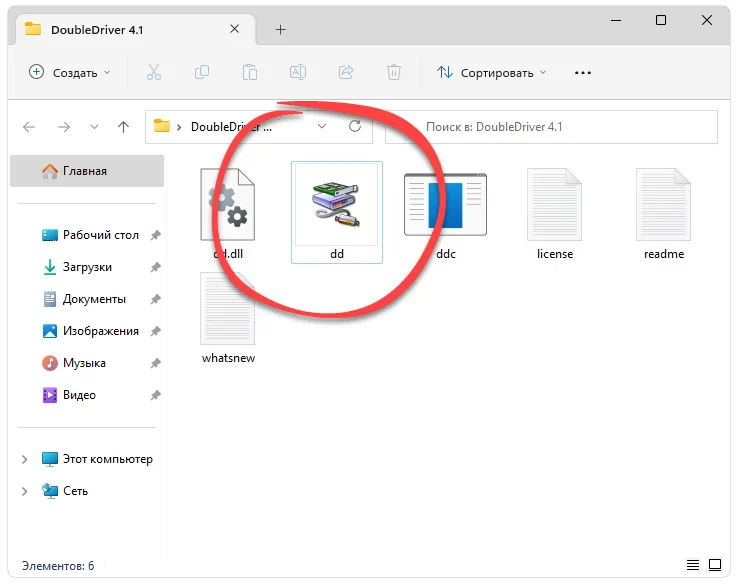
Task: Open the three-dot more options menu
Action: pos(583,73)
